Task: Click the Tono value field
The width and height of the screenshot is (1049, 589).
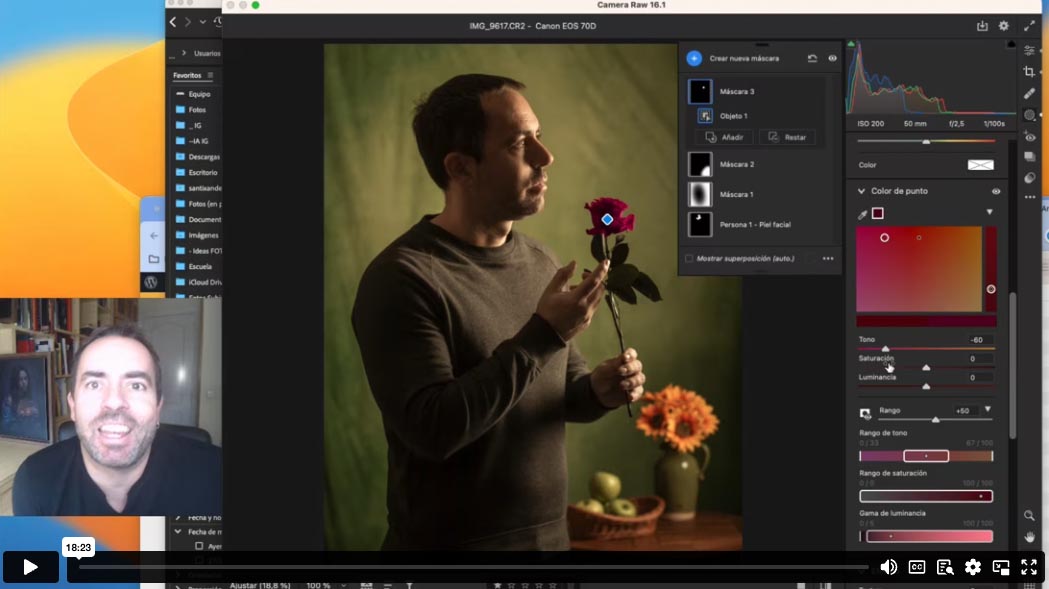Action: (977, 340)
